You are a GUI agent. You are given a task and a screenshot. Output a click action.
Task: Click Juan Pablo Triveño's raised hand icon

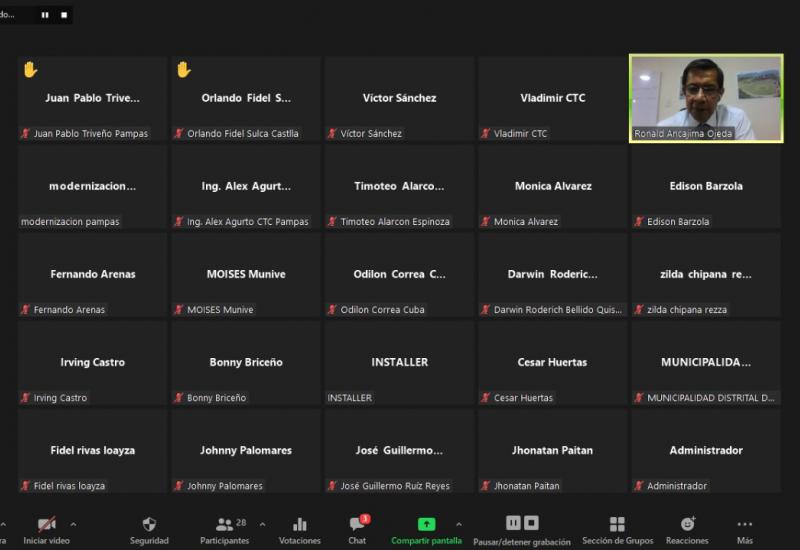point(30,70)
